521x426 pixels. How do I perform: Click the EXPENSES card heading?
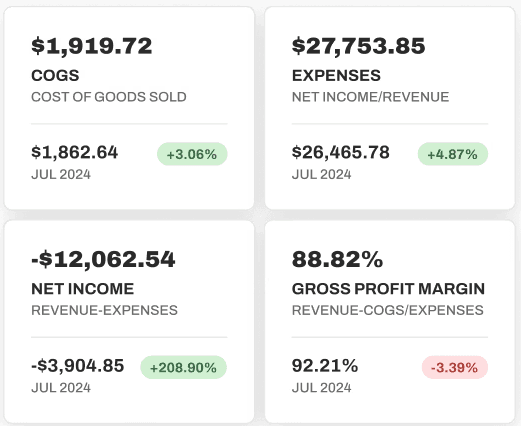click(x=336, y=75)
